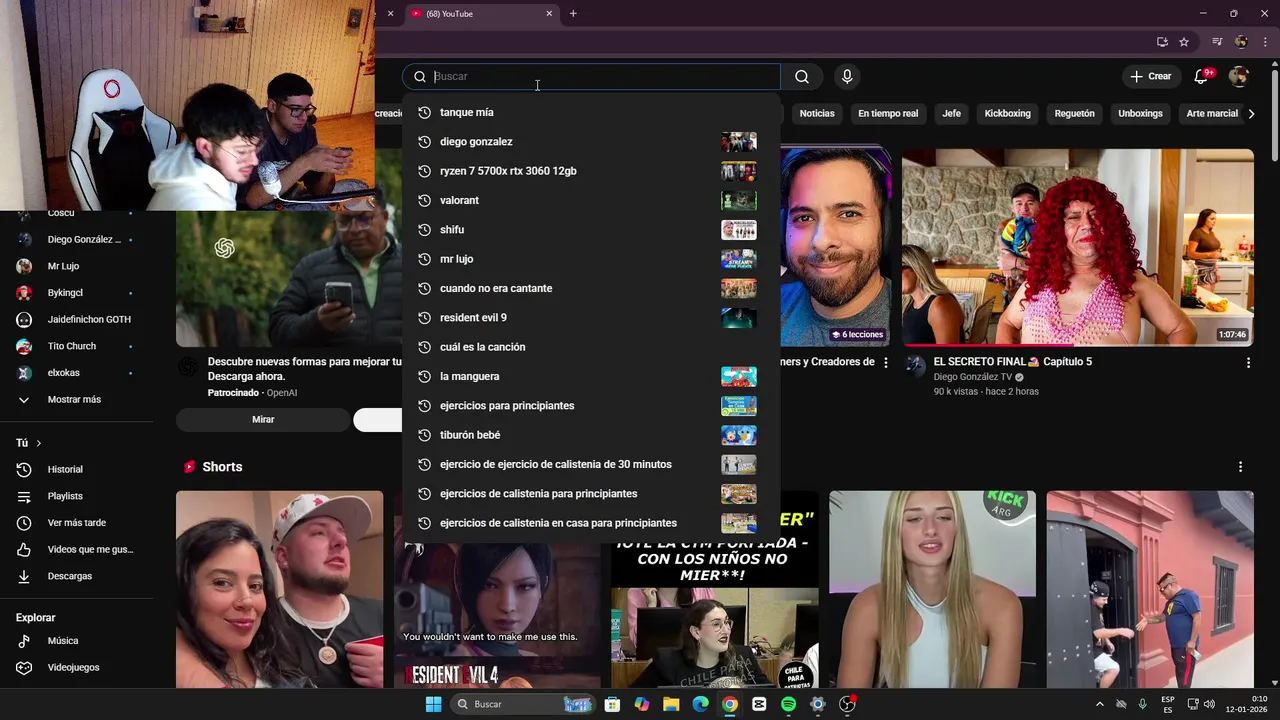Viewport: 1280px width, 720px height.
Task: Select the (68) YouTube tab
Action: click(x=482, y=14)
